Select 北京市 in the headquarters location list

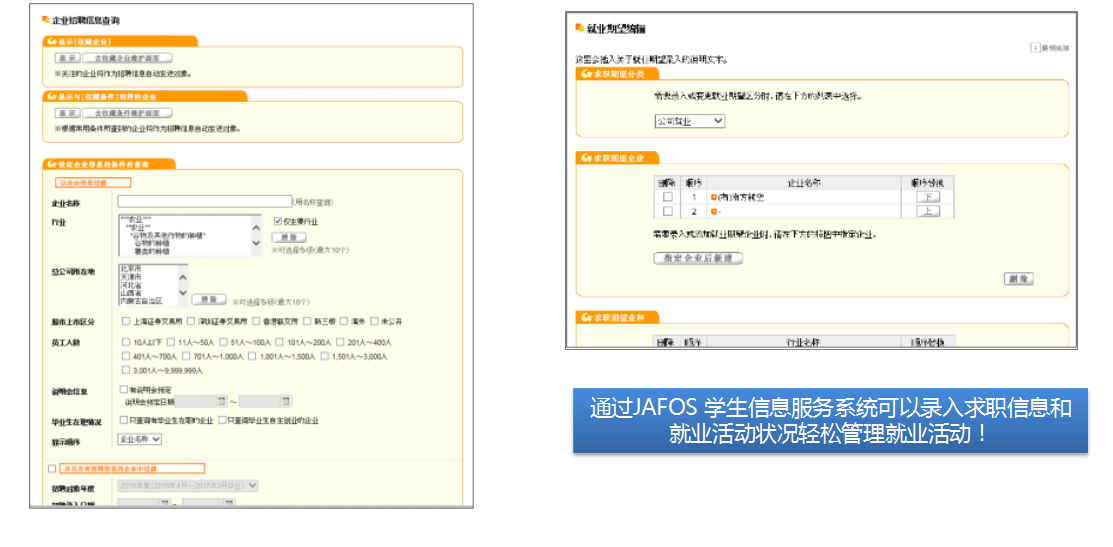click(x=132, y=268)
